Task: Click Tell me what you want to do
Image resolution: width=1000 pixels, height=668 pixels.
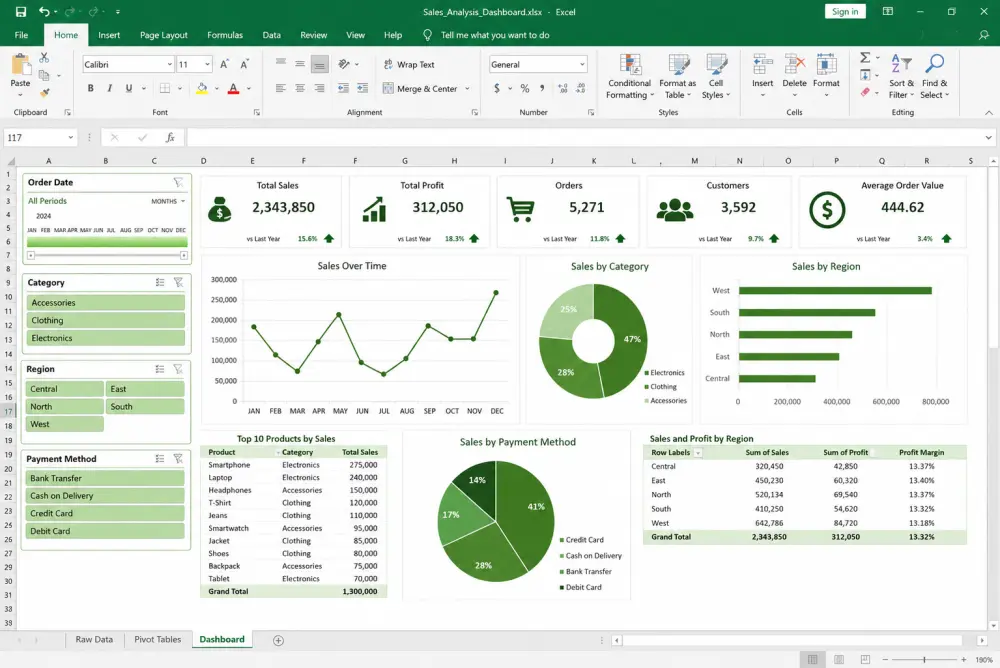Action: tap(495, 35)
